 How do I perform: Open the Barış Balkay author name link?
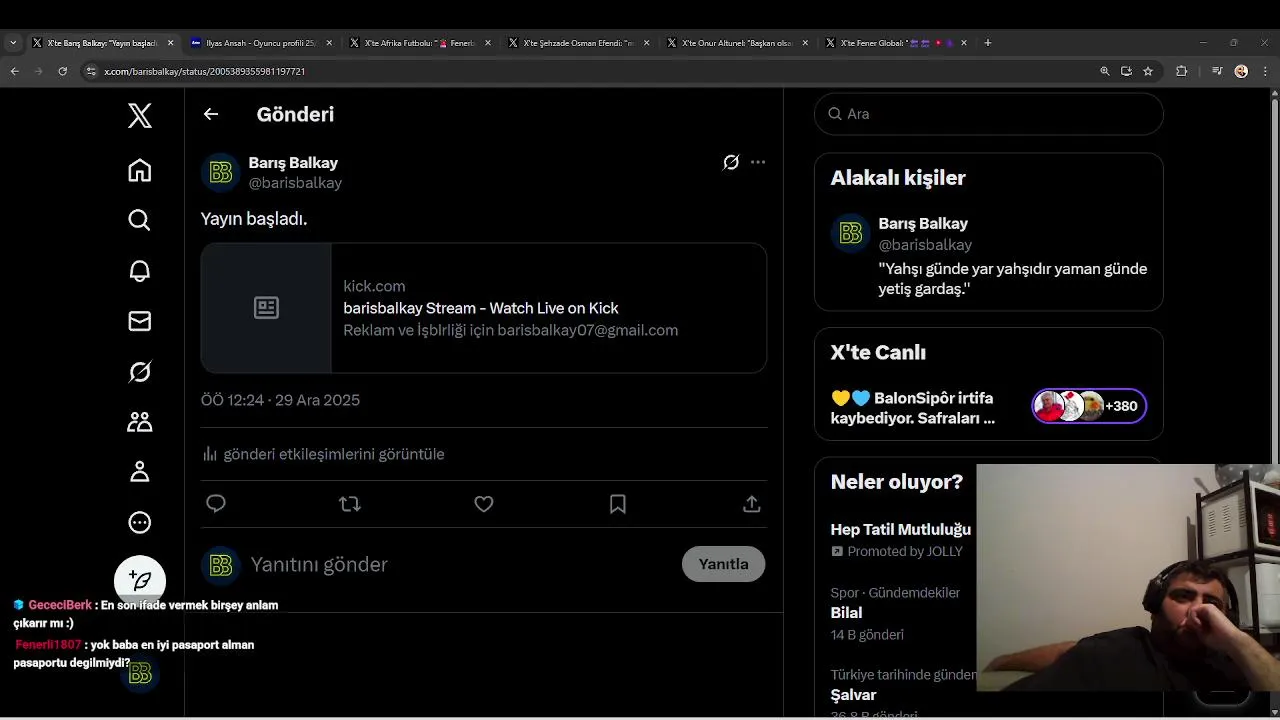click(x=293, y=163)
